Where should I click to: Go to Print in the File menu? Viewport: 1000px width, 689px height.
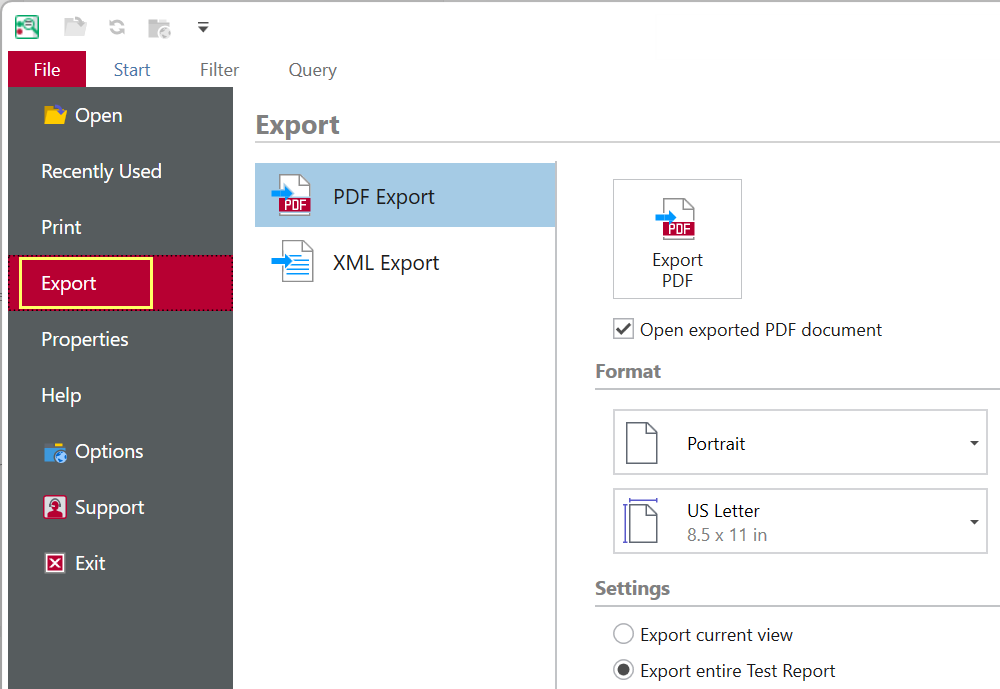62,227
